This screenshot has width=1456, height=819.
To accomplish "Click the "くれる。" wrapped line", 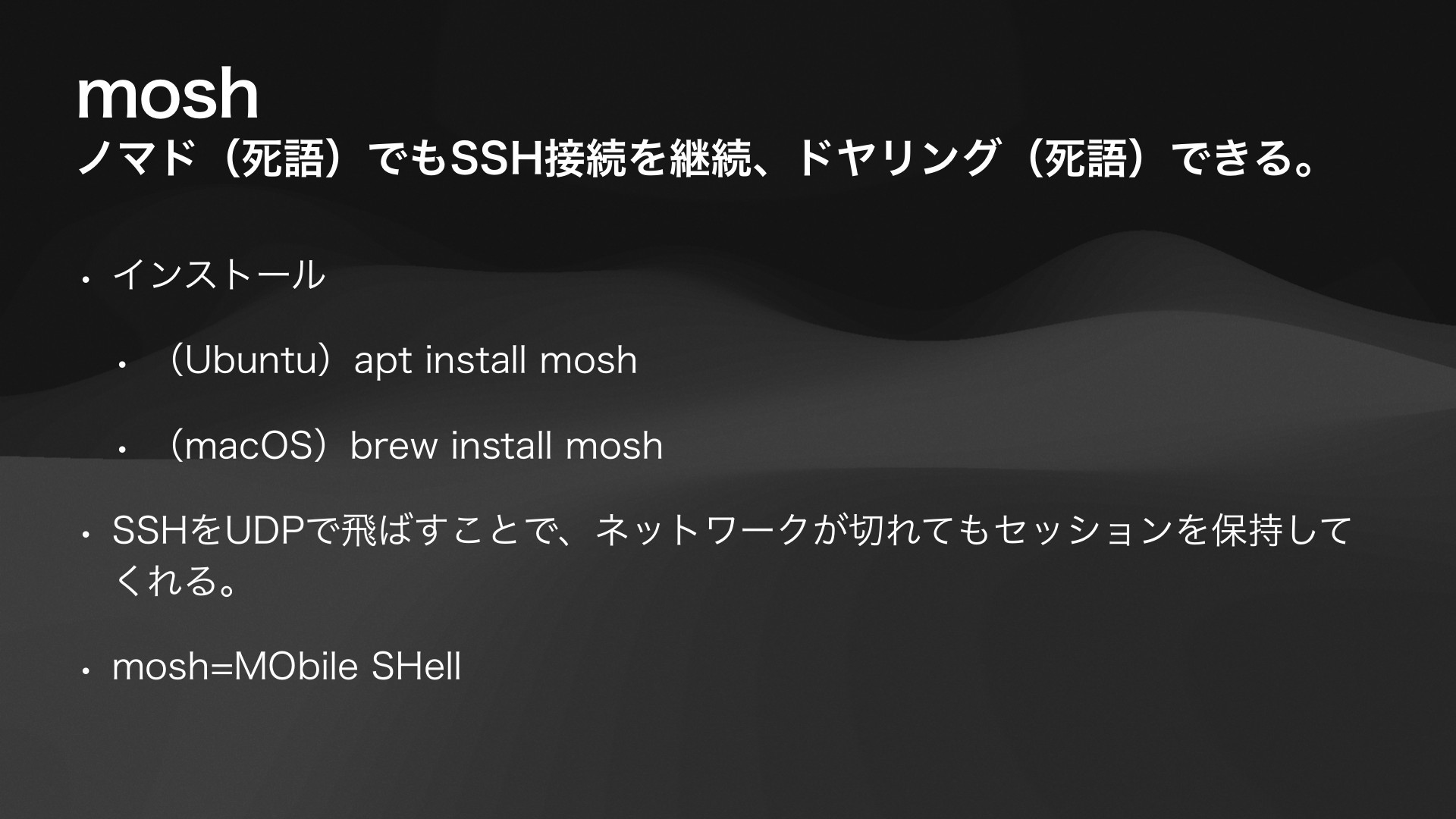I will pos(175,581).
